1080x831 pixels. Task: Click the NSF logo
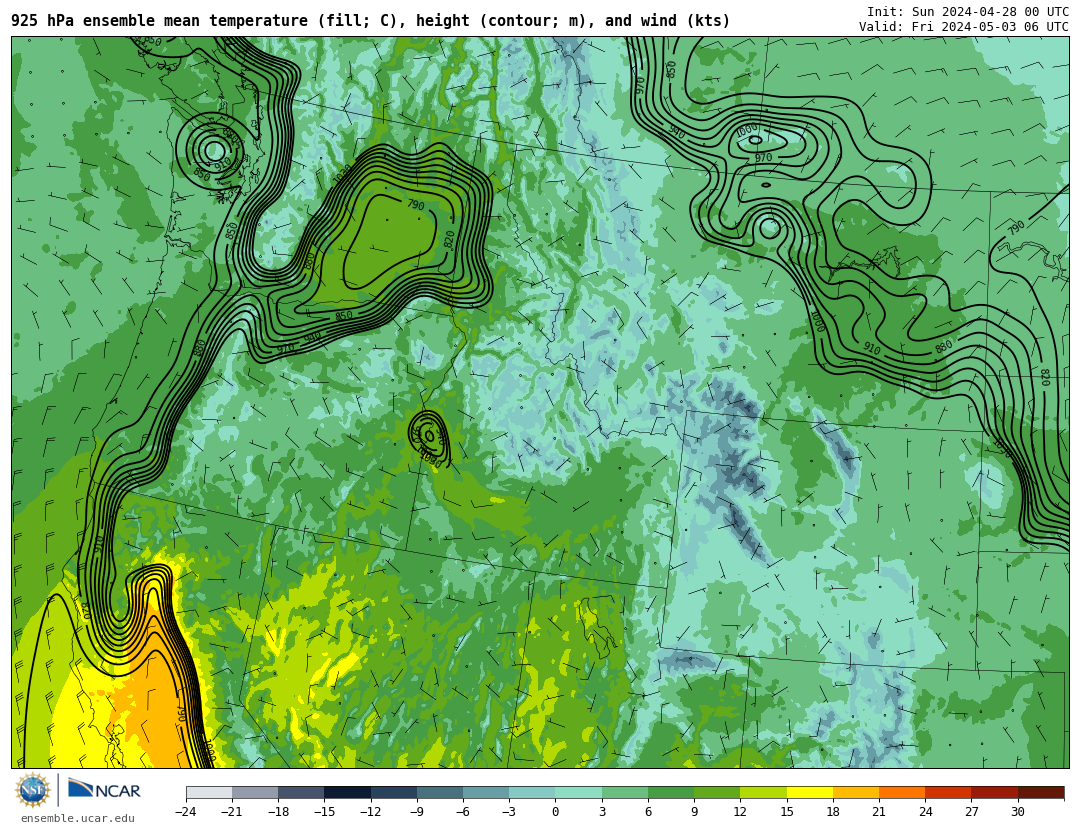click(x=33, y=790)
